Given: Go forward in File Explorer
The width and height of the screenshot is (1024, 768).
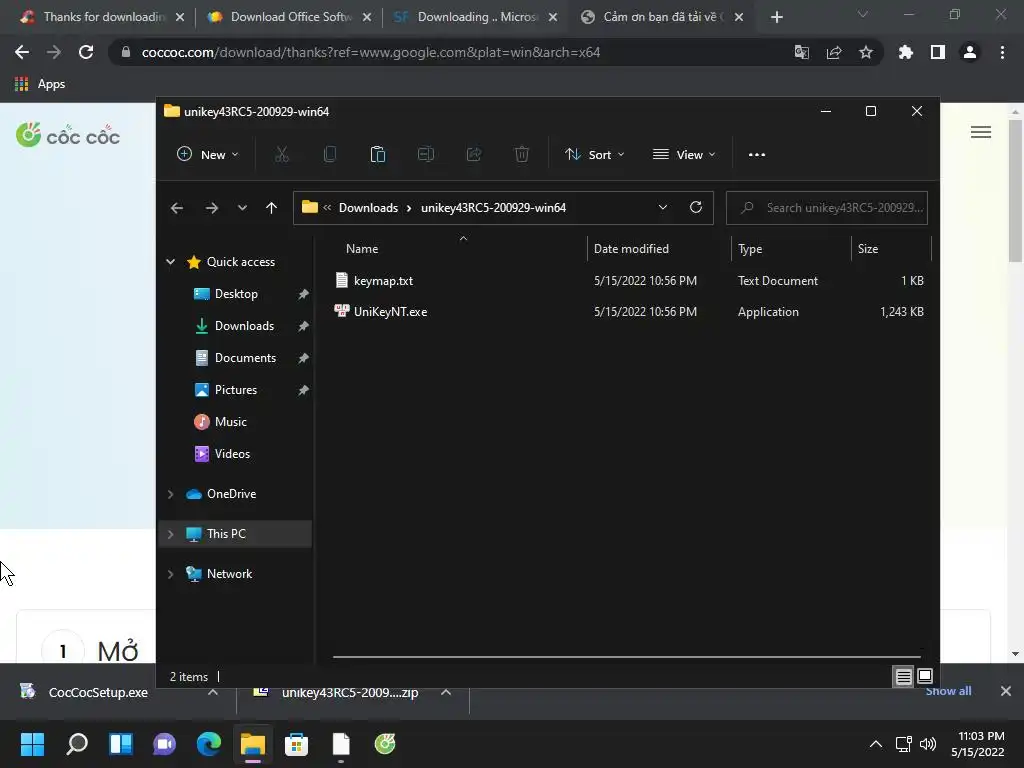Looking at the screenshot, I should click(212, 208).
